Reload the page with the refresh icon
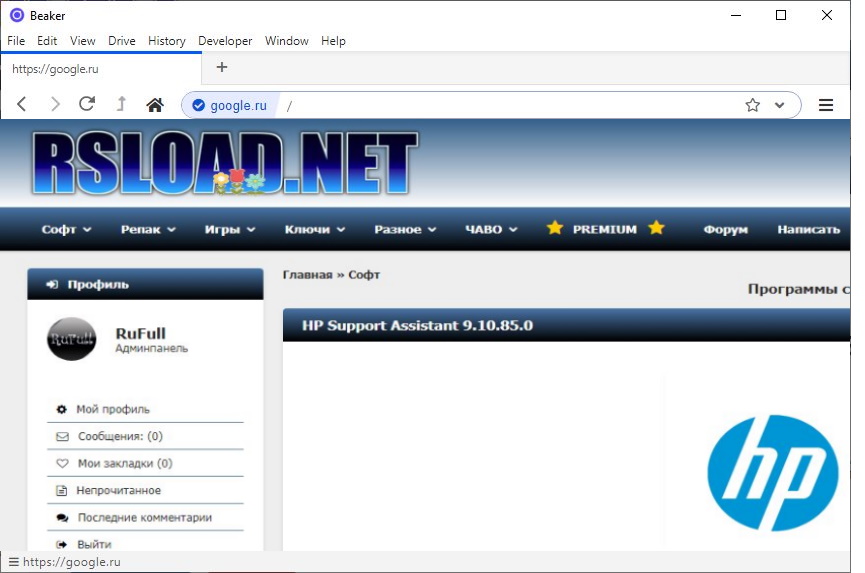The width and height of the screenshot is (865, 573). click(x=87, y=104)
